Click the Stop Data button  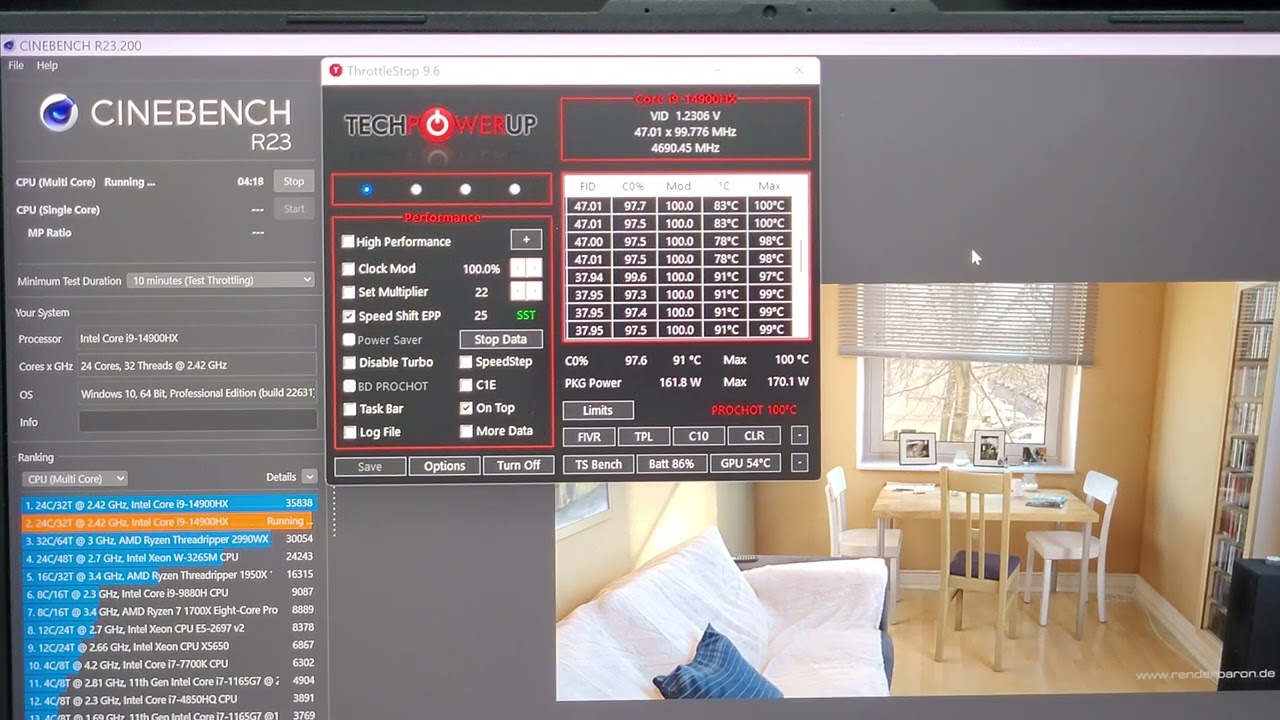tap(501, 339)
